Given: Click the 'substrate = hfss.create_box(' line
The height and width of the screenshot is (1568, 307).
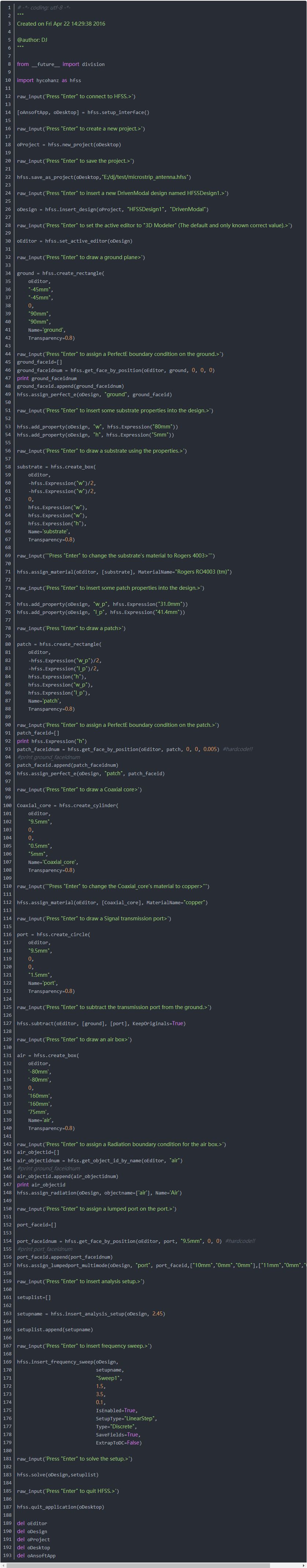Looking at the screenshot, I should (56, 467).
